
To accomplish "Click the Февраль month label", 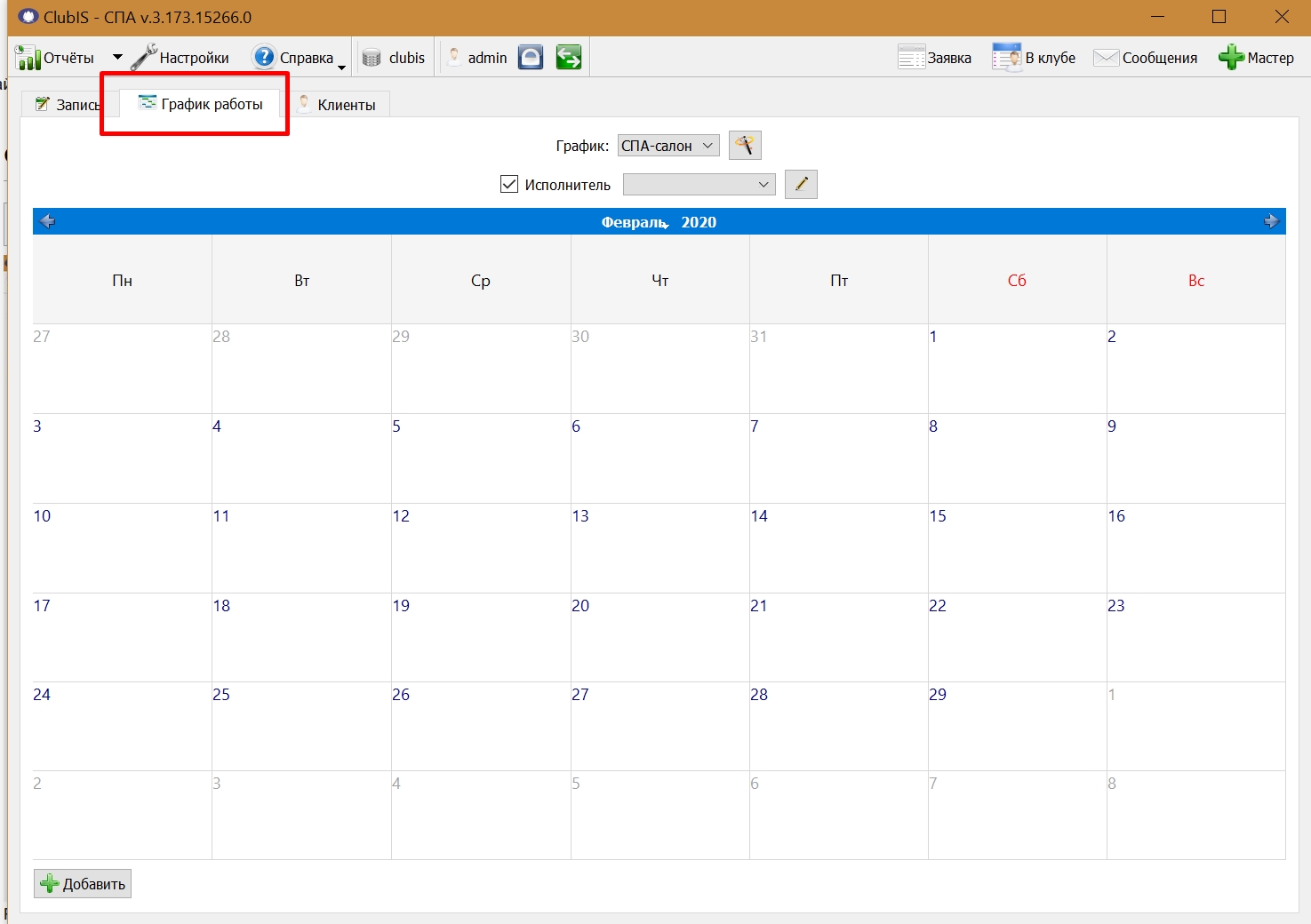I will 634,222.
